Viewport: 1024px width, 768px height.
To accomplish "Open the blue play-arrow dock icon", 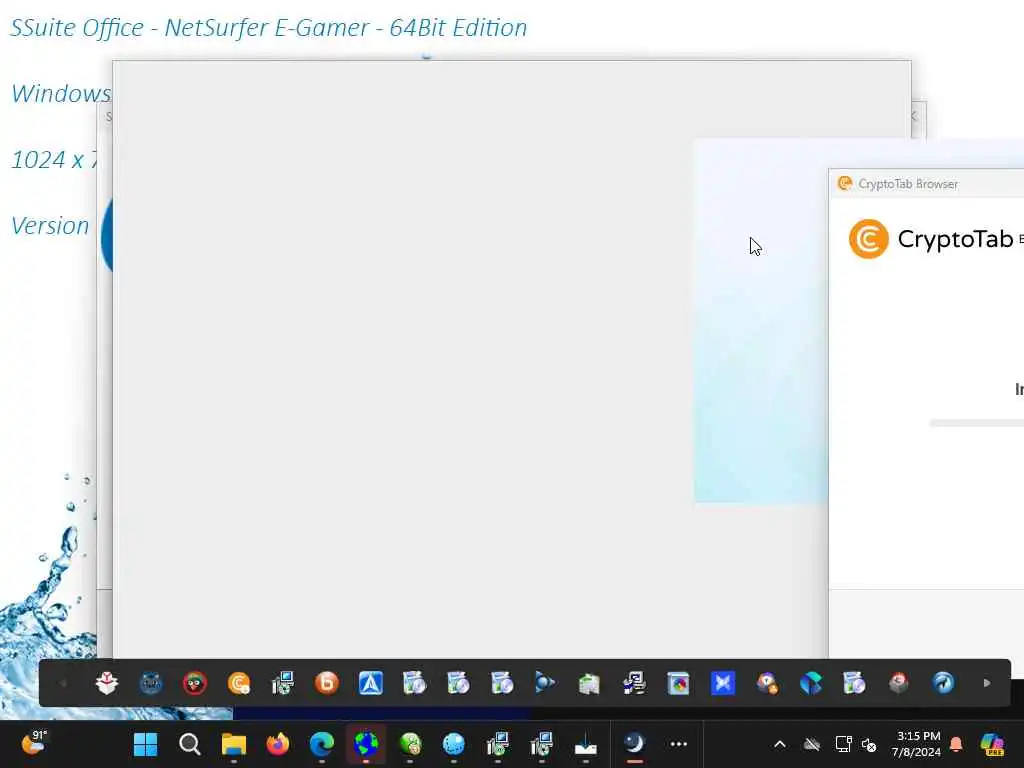I will pyautogui.click(x=545, y=683).
